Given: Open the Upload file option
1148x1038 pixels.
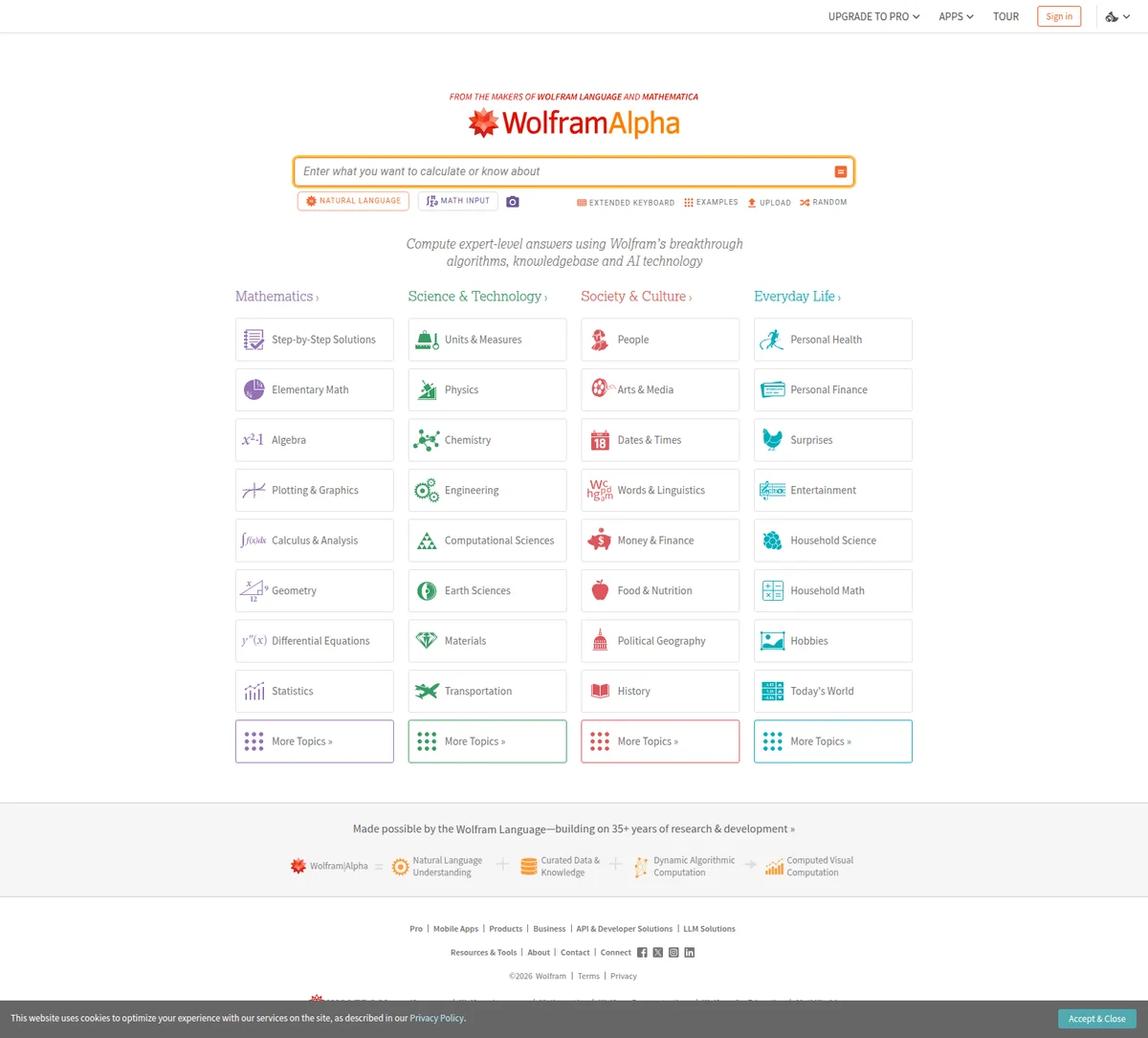Looking at the screenshot, I should (x=768, y=202).
